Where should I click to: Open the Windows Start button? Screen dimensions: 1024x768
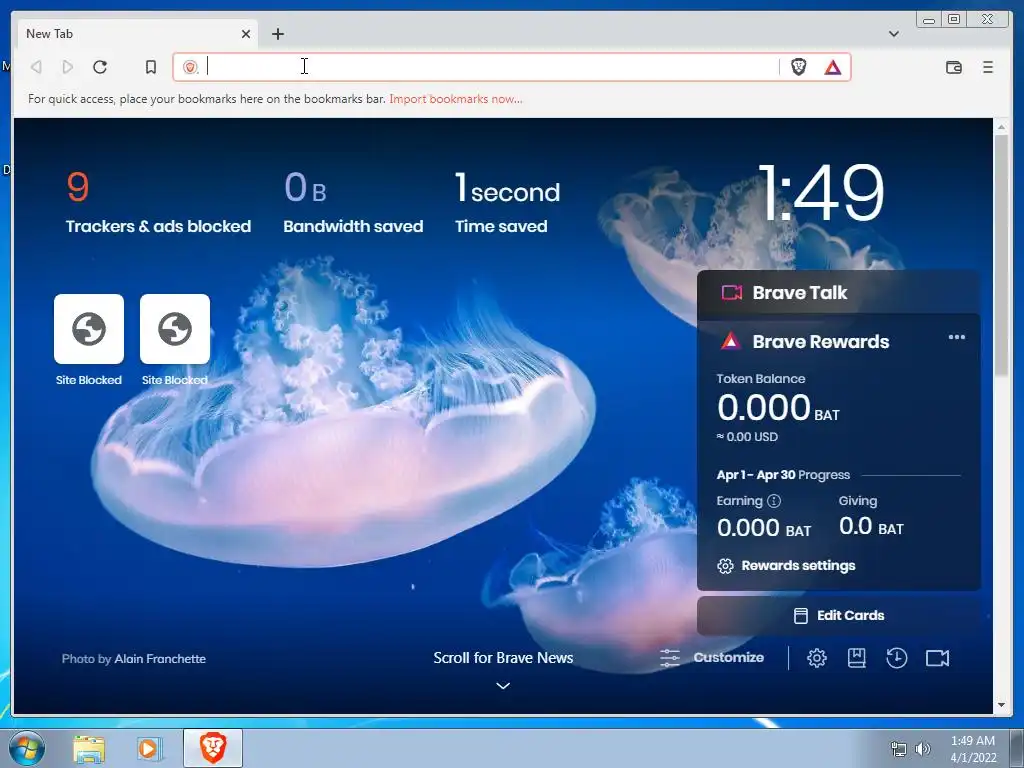(x=26, y=748)
